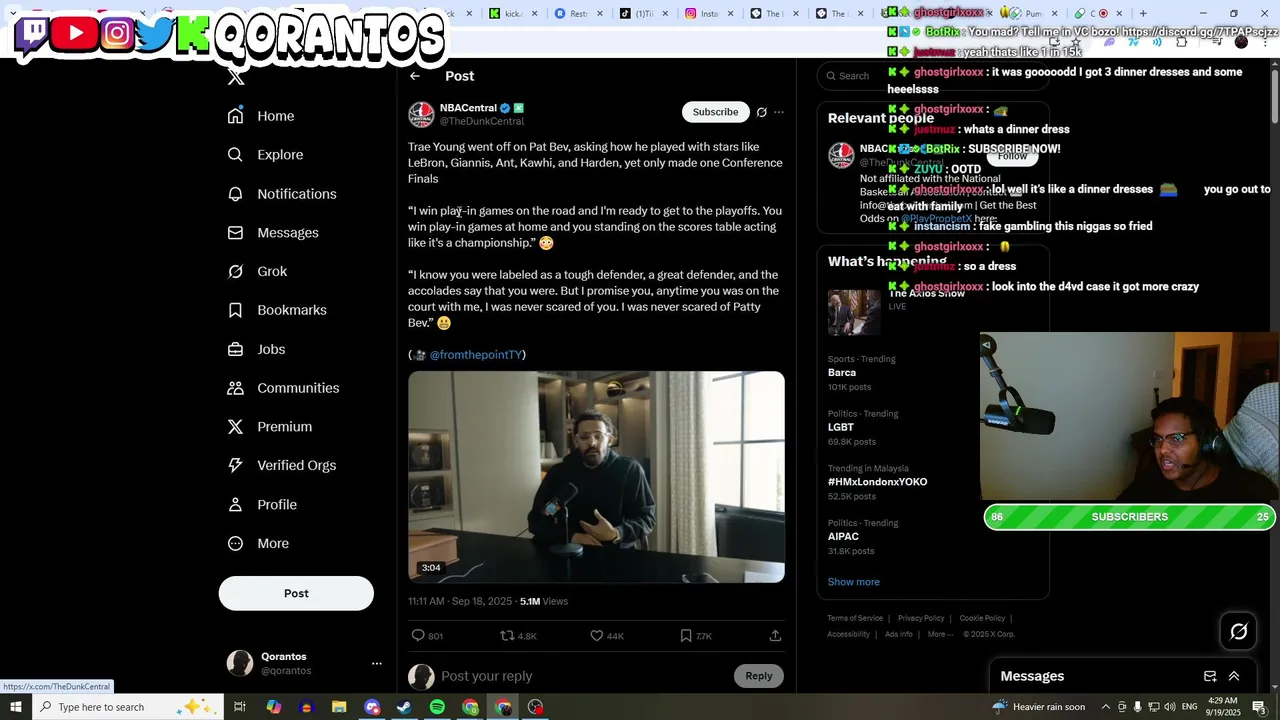Click the white Post button
1280x720 pixels.
(x=296, y=593)
